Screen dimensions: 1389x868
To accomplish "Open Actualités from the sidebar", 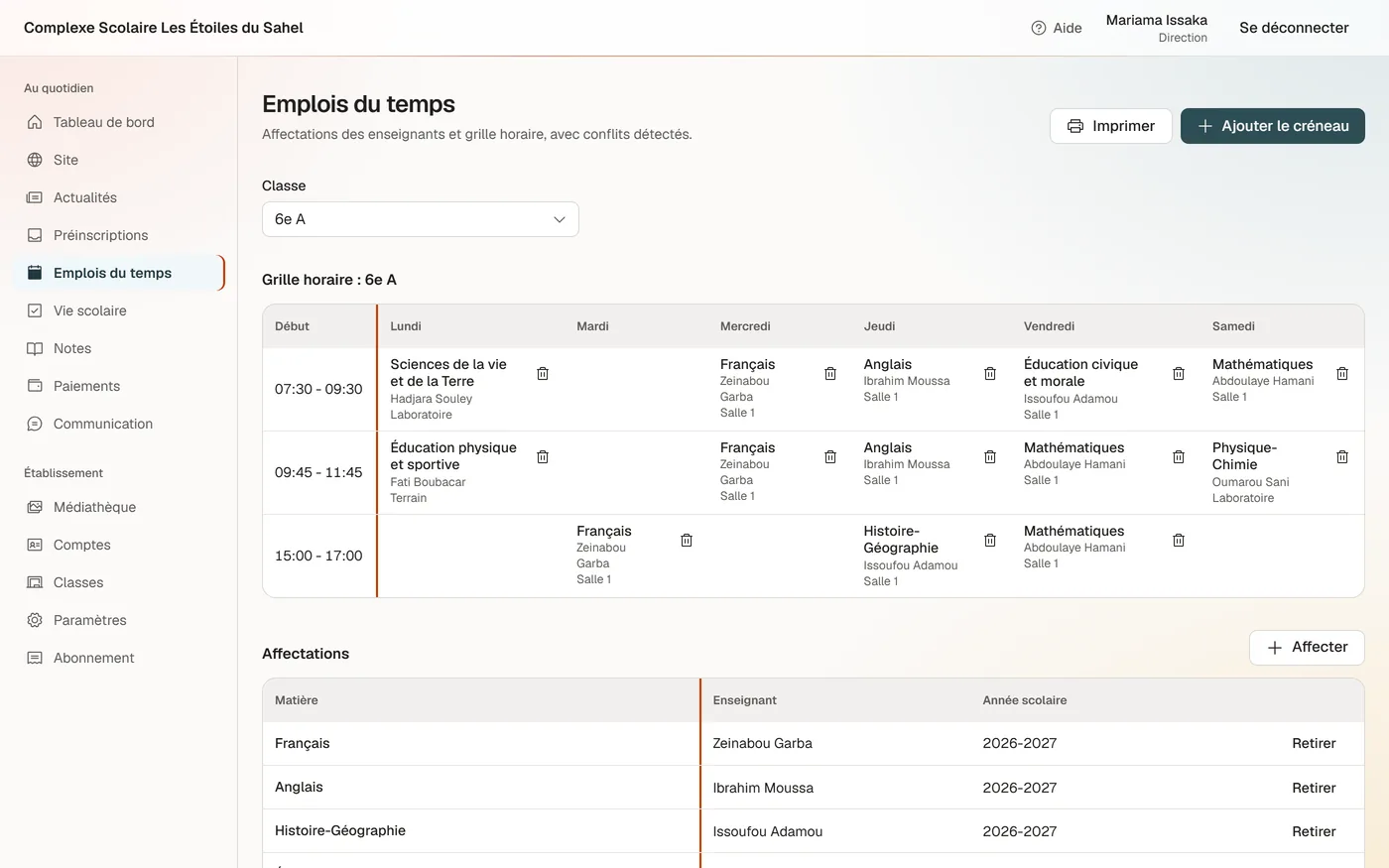I will click(x=119, y=197).
